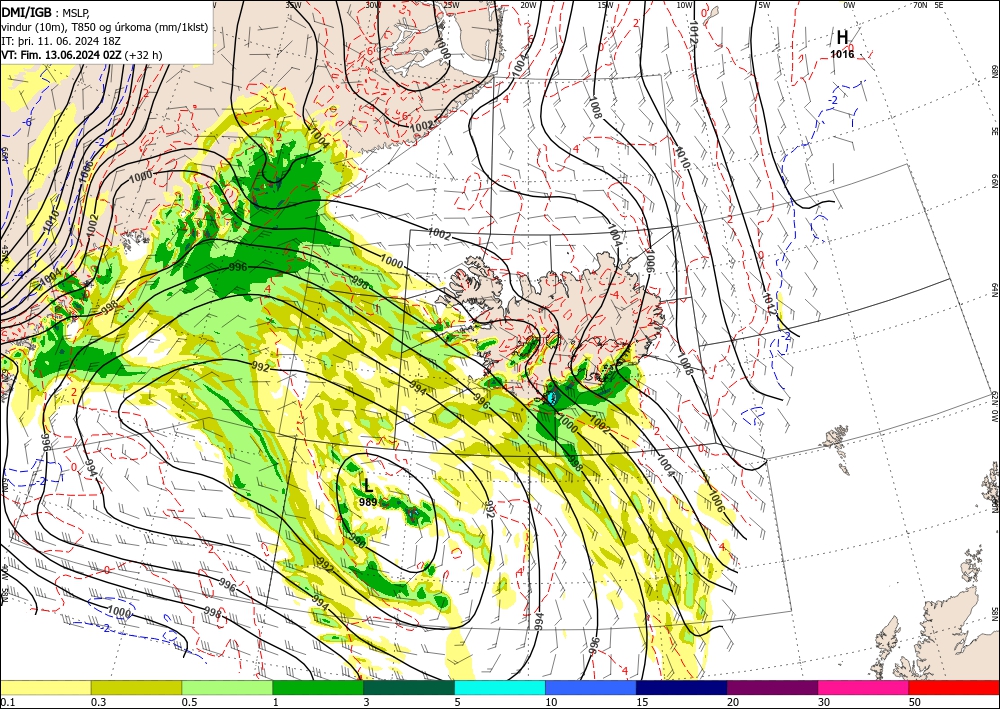This screenshot has width=1000, height=709.
Task: Click the '0.5' legend value label
Action: click(x=188, y=702)
